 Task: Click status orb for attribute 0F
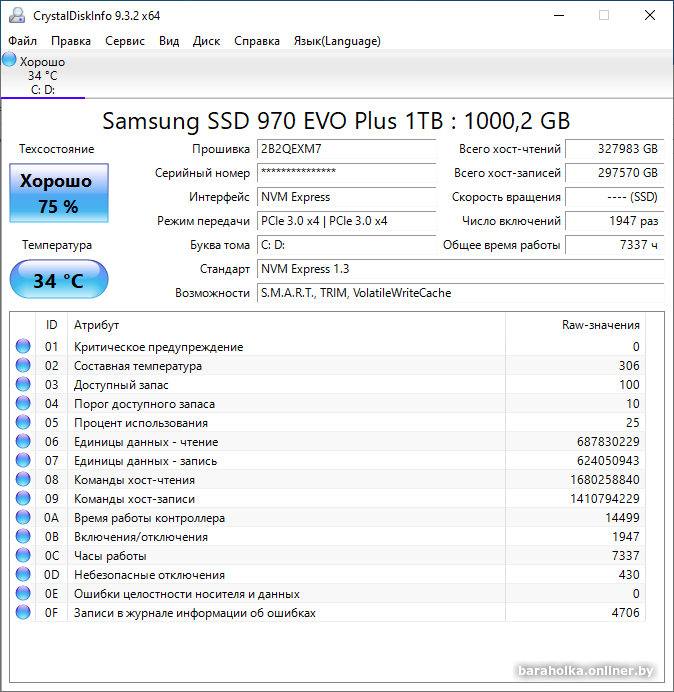coord(23,612)
